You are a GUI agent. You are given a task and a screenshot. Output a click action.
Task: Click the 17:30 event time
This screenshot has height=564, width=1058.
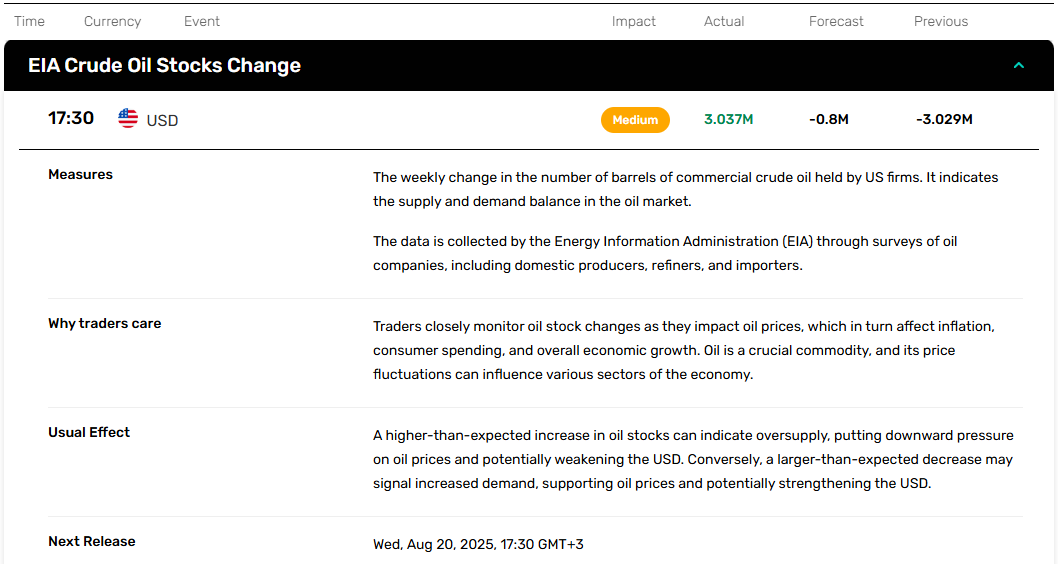click(x=71, y=118)
